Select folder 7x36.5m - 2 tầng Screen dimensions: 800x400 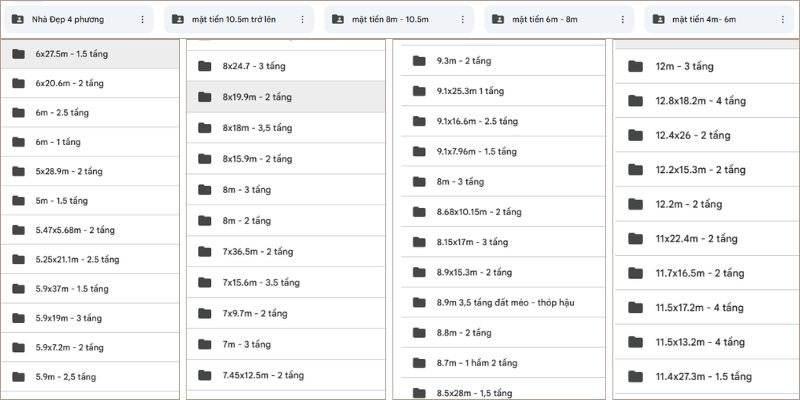(258, 251)
